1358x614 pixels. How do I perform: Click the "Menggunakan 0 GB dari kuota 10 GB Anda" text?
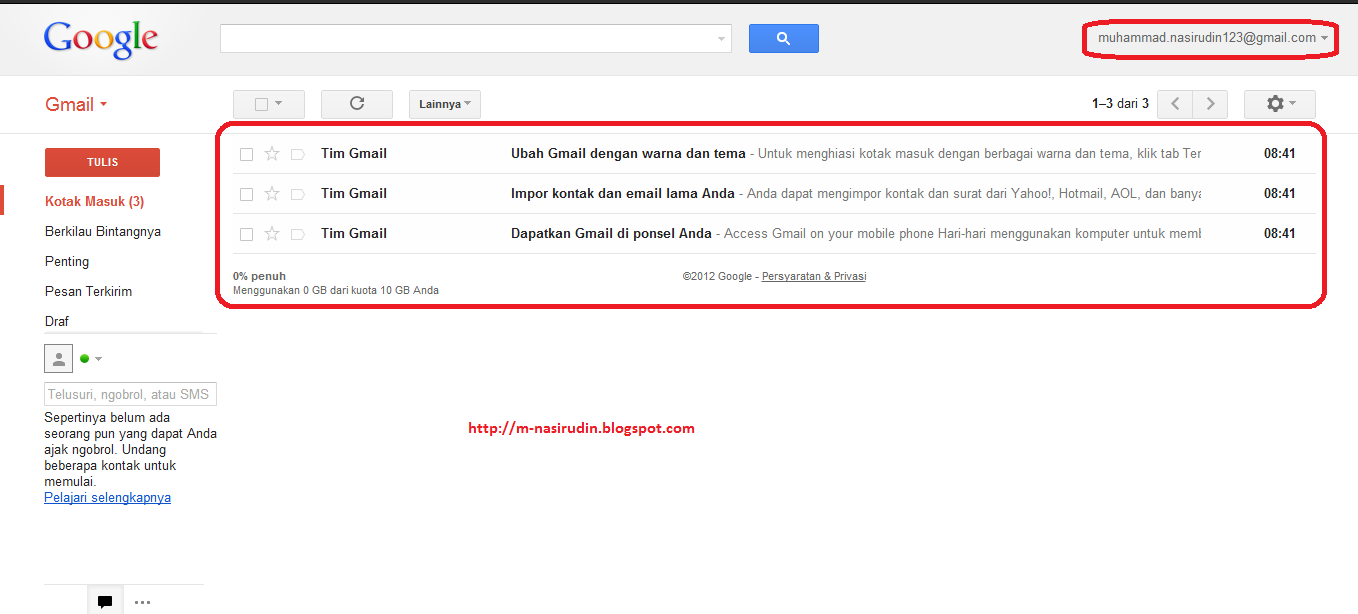click(x=336, y=290)
